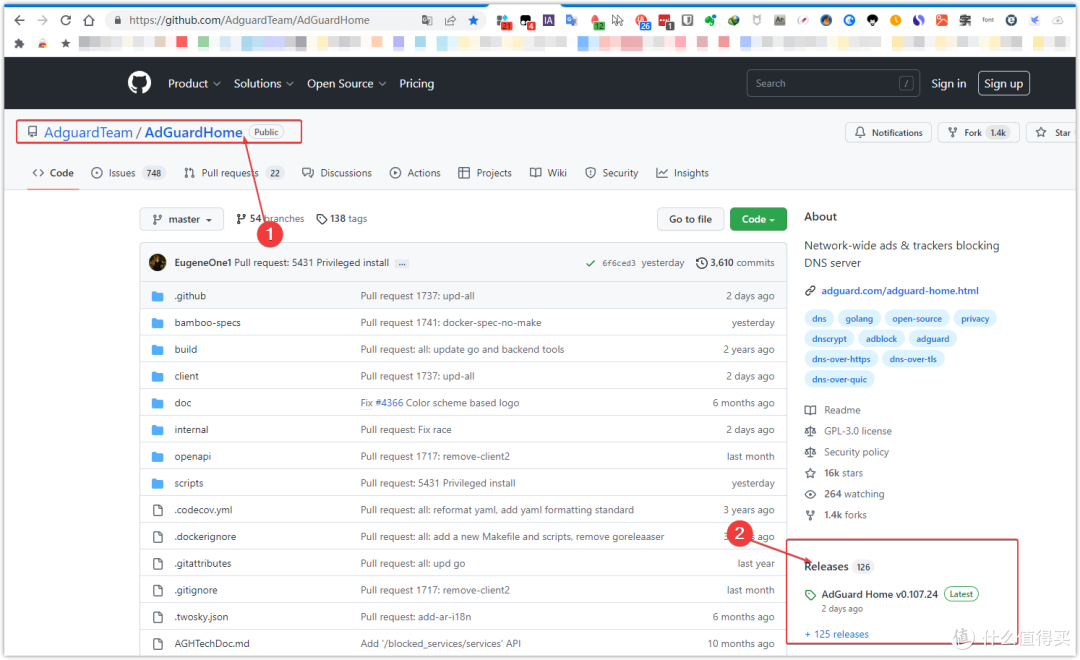
Task: Click the GPL-3.0 license scale icon
Action: pos(812,431)
